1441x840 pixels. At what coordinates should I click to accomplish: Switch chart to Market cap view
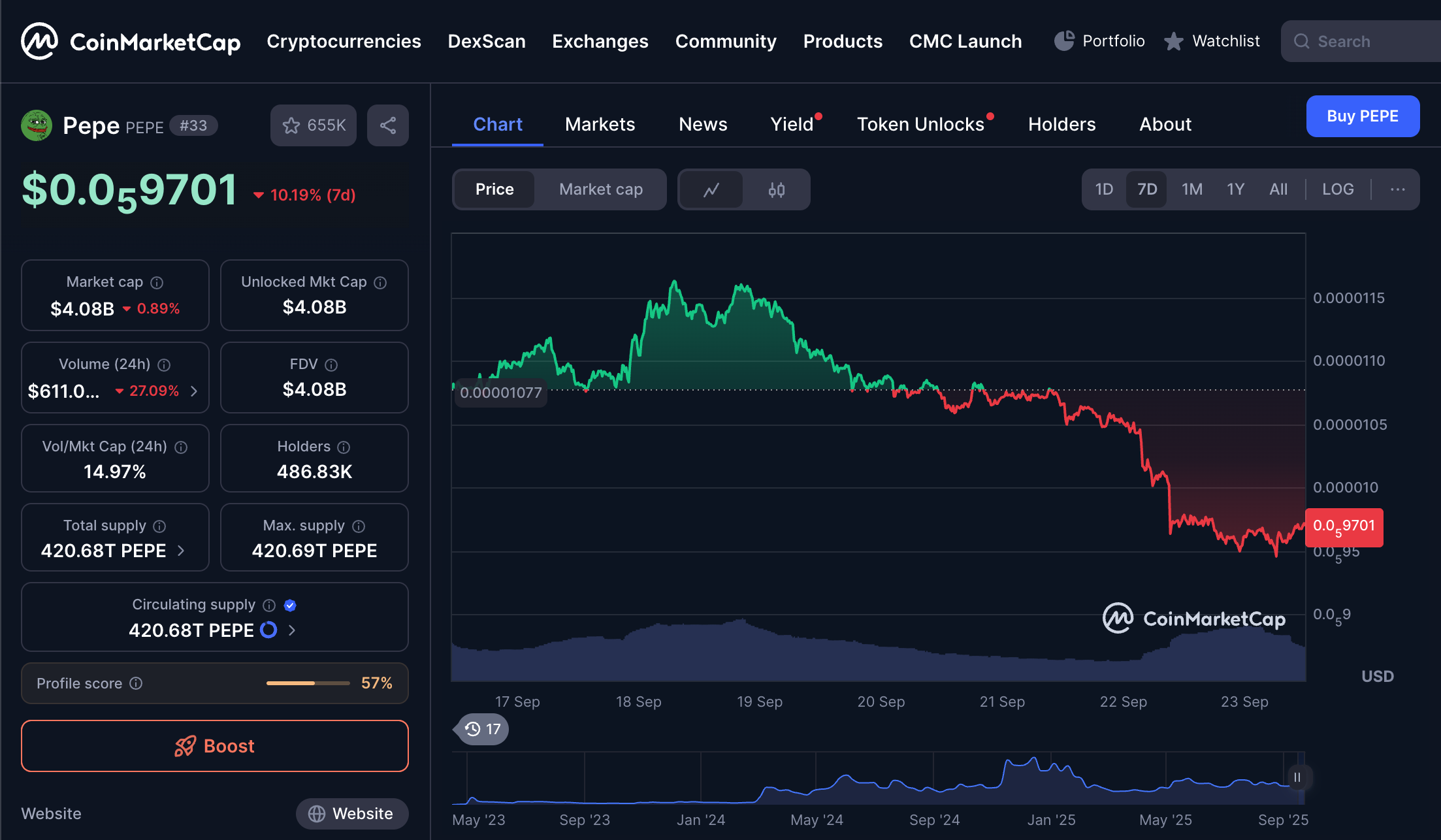click(x=601, y=189)
